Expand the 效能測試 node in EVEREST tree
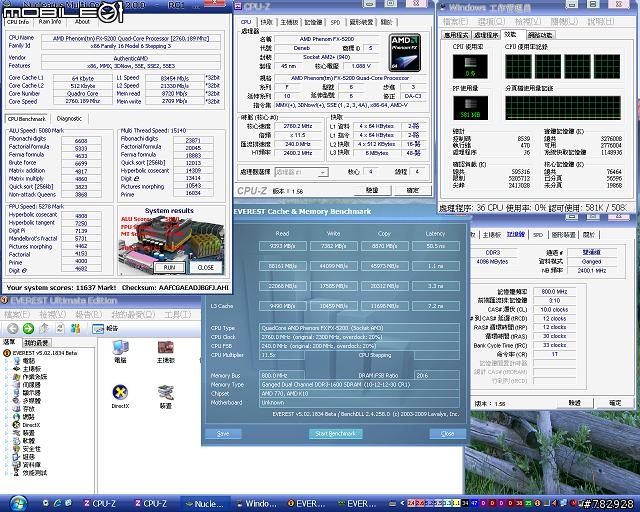Screen dimensions: 640x512 tap(7, 473)
